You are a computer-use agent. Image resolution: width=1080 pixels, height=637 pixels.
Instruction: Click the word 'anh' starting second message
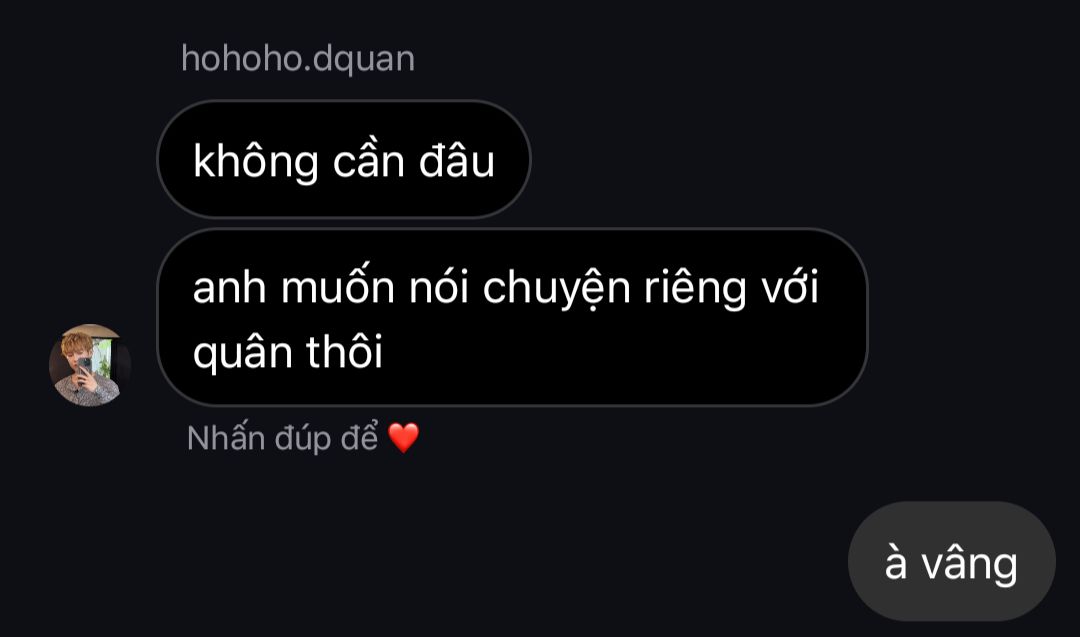[229, 288]
